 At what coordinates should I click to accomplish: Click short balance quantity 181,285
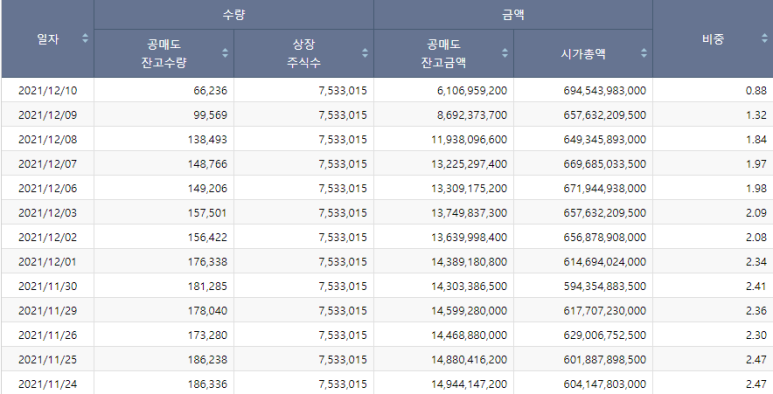pyautogui.click(x=208, y=286)
